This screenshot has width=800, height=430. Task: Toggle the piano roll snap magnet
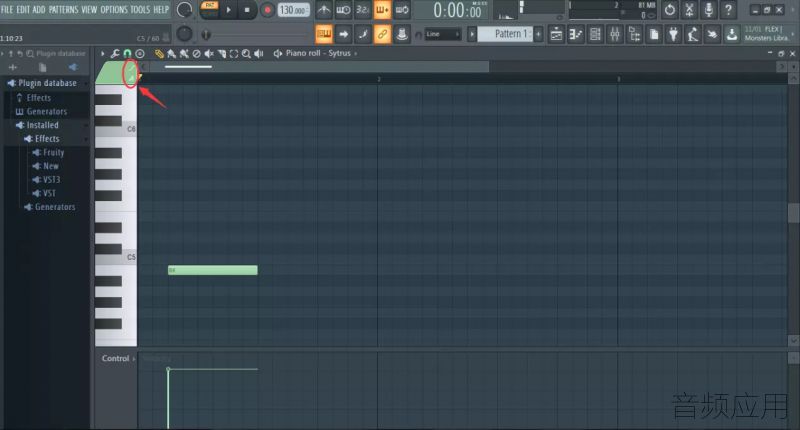(127, 54)
